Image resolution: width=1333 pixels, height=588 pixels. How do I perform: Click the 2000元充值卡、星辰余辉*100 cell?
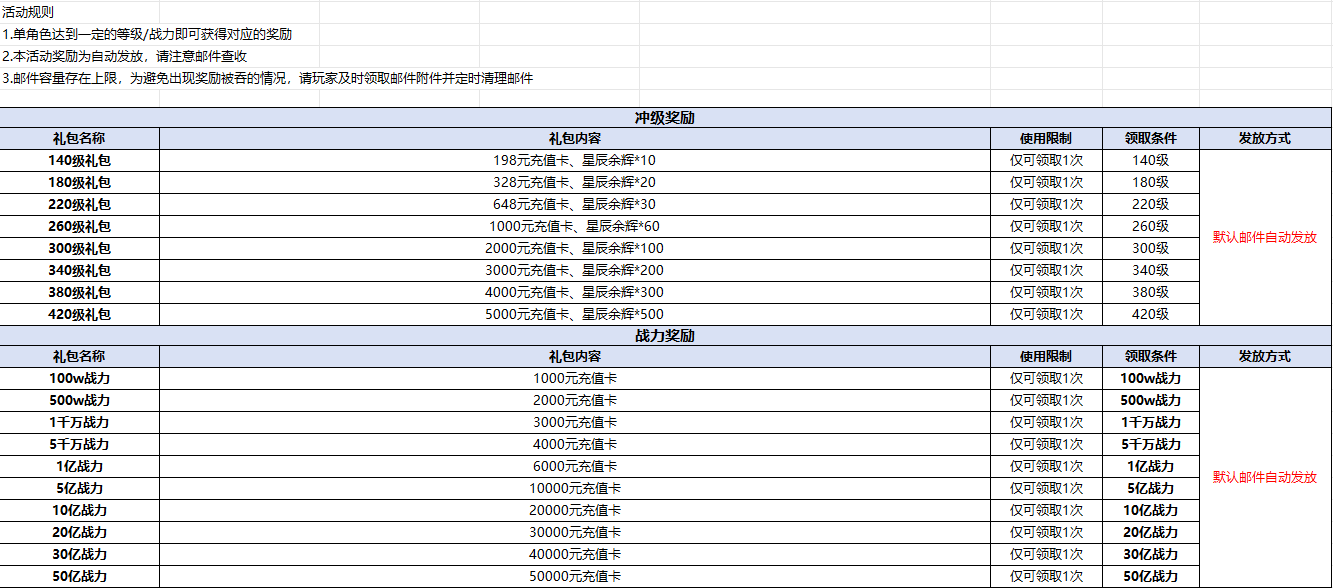574,248
